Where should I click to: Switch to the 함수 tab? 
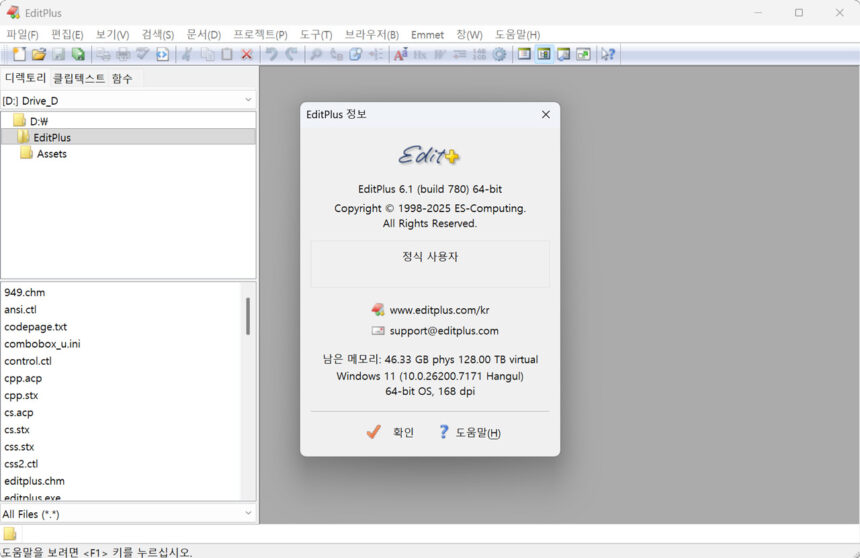(122, 78)
